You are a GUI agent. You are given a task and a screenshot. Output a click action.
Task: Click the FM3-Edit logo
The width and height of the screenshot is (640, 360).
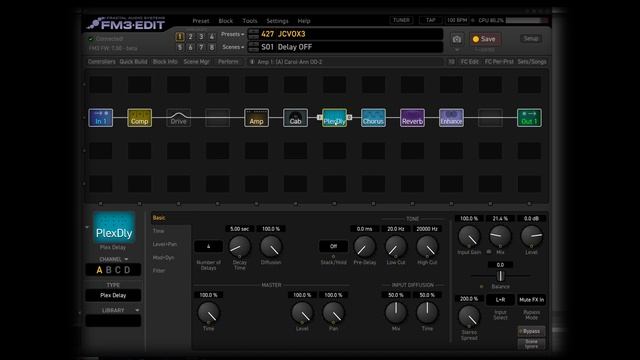[x=127, y=24]
